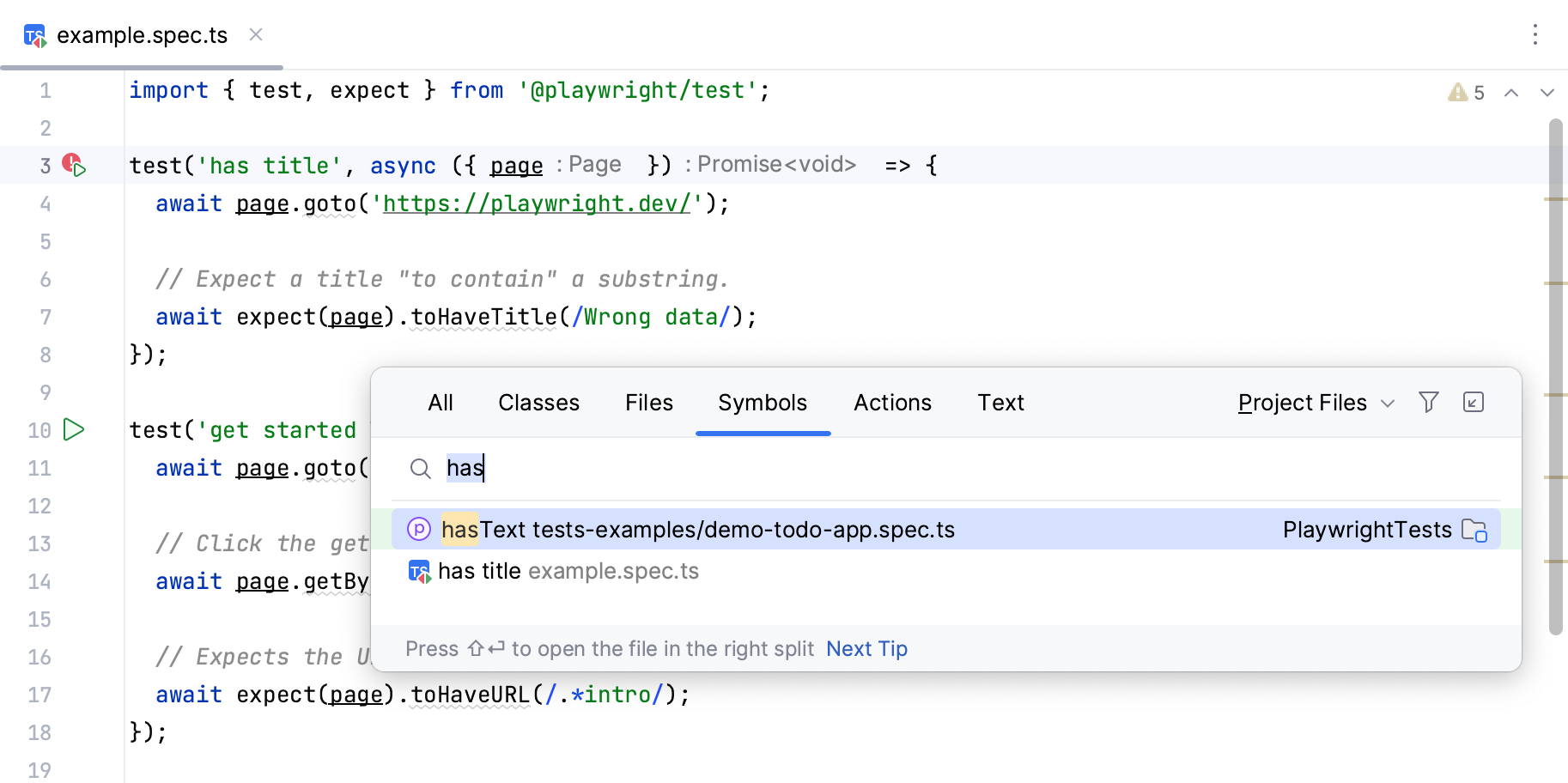Screen dimensions: 1568x783
Task: Open the playwright.dev URL link in code
Action: coord(537,203)
